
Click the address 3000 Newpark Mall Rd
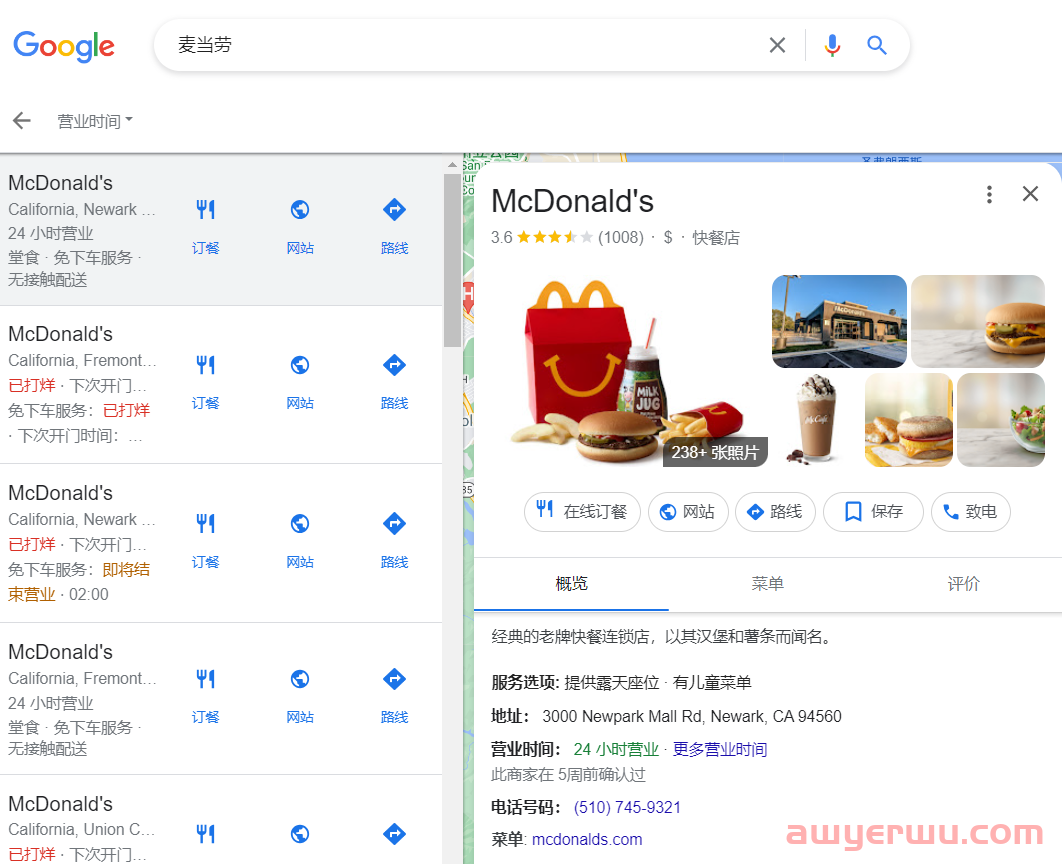coord(692,716)
